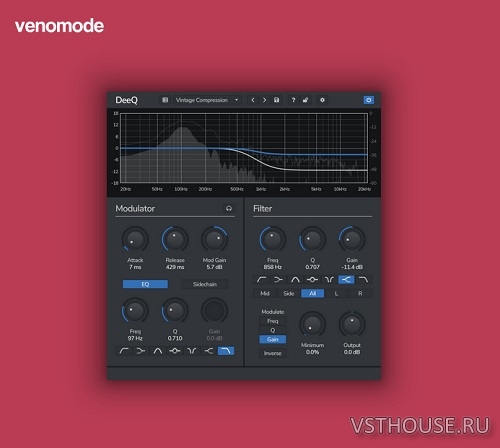The height and width of the screenshot is (448, 500).
Task: Open the preset browser icon beside the preset name
Action: pyautogui.click(x=165, y=100)
